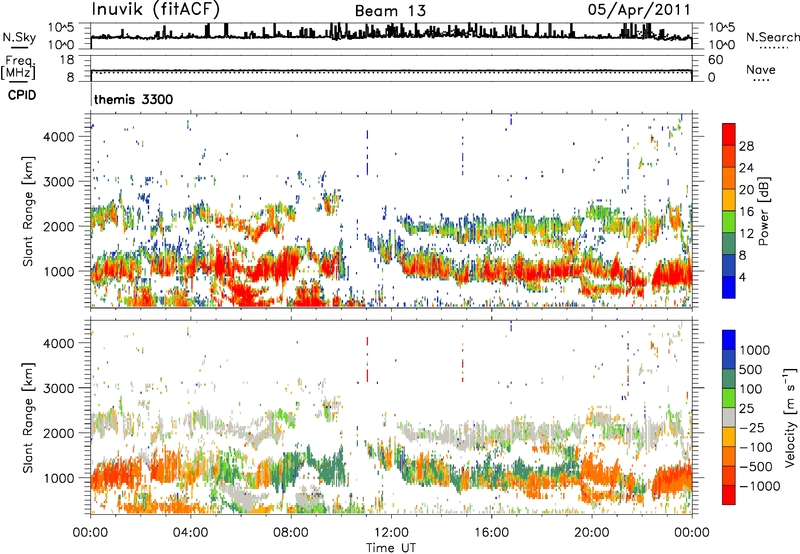Click the blue top of velocity colorbar
Viewport: 800px width, 554px height.
coord(729,340)
